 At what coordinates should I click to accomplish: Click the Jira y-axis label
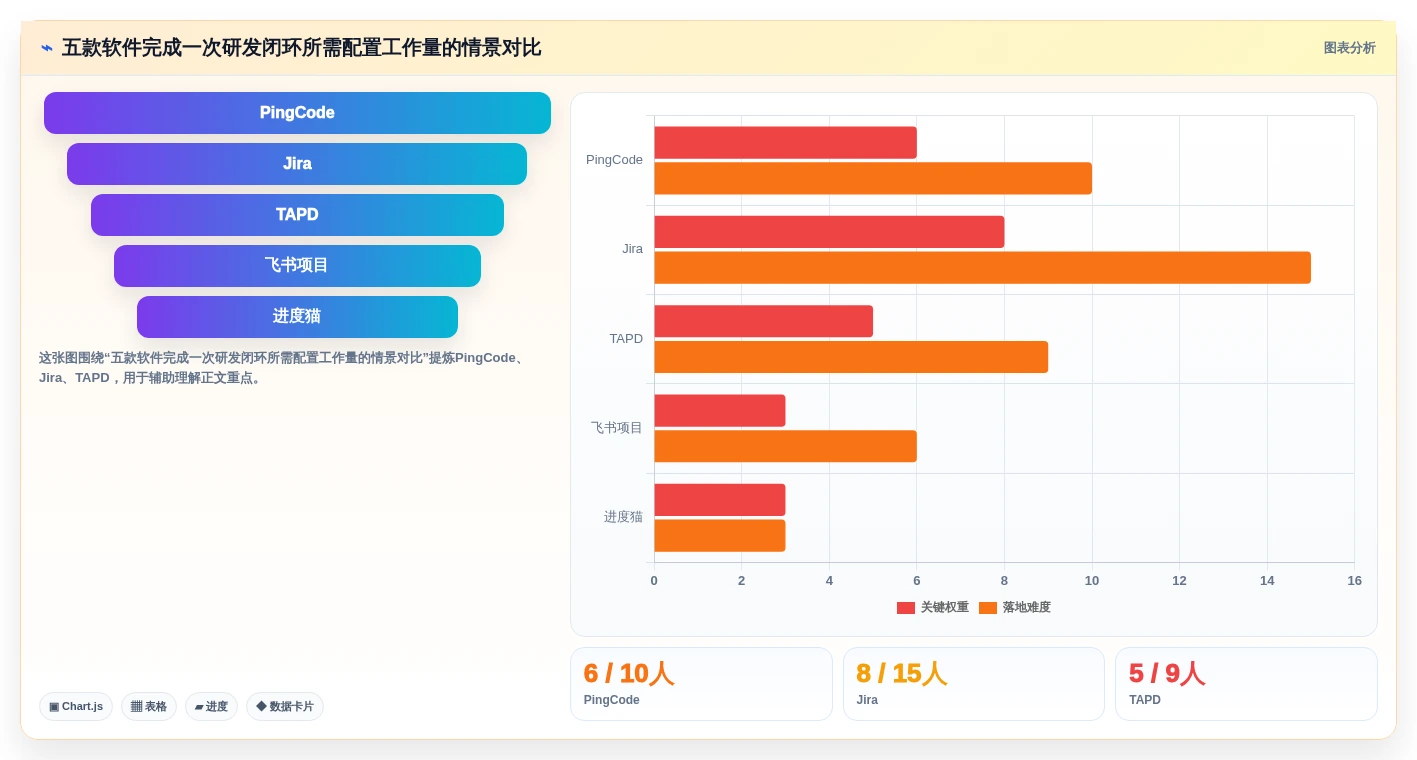632,249
